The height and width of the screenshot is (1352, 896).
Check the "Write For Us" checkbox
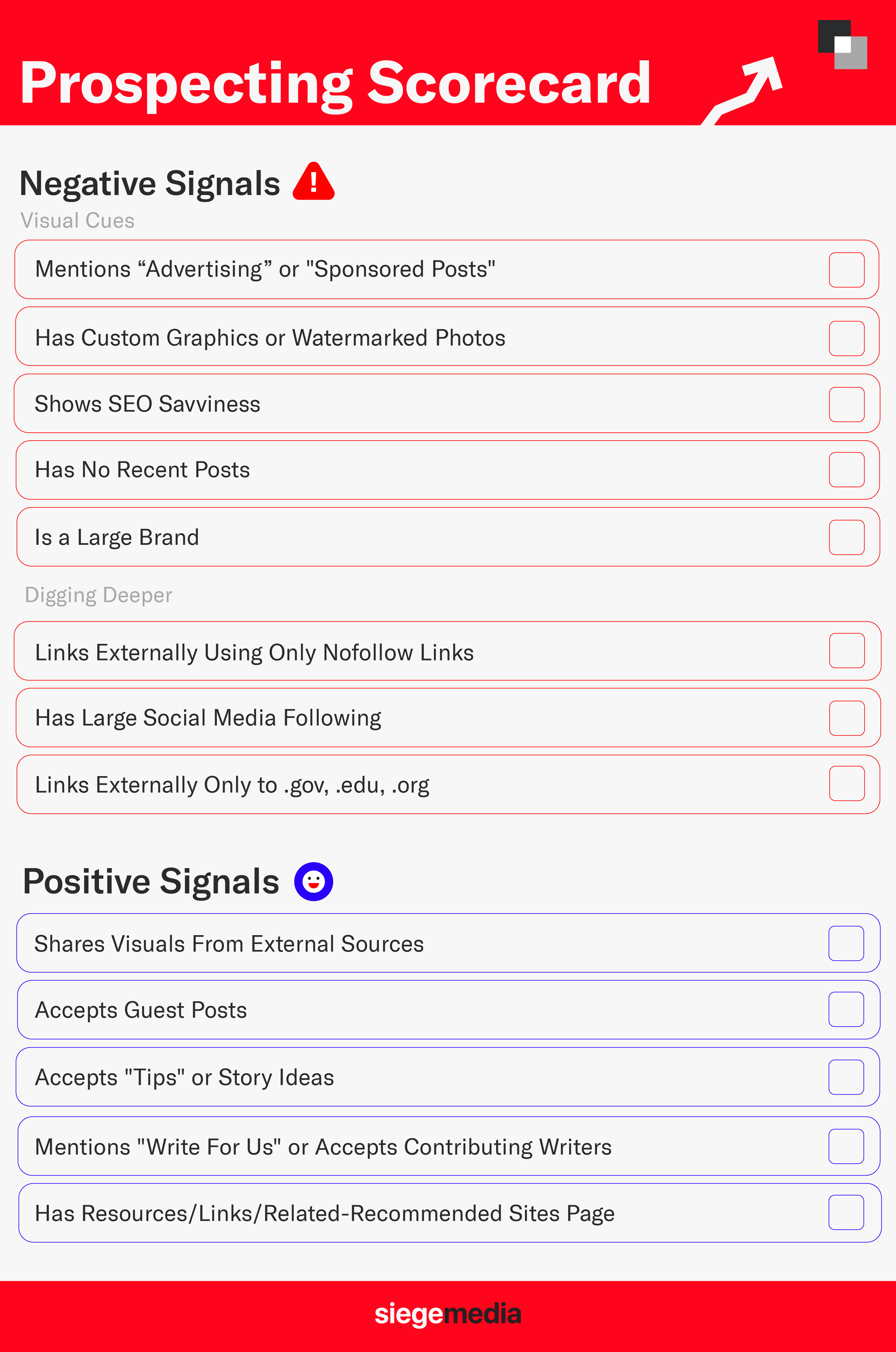tap(846, 1146)
